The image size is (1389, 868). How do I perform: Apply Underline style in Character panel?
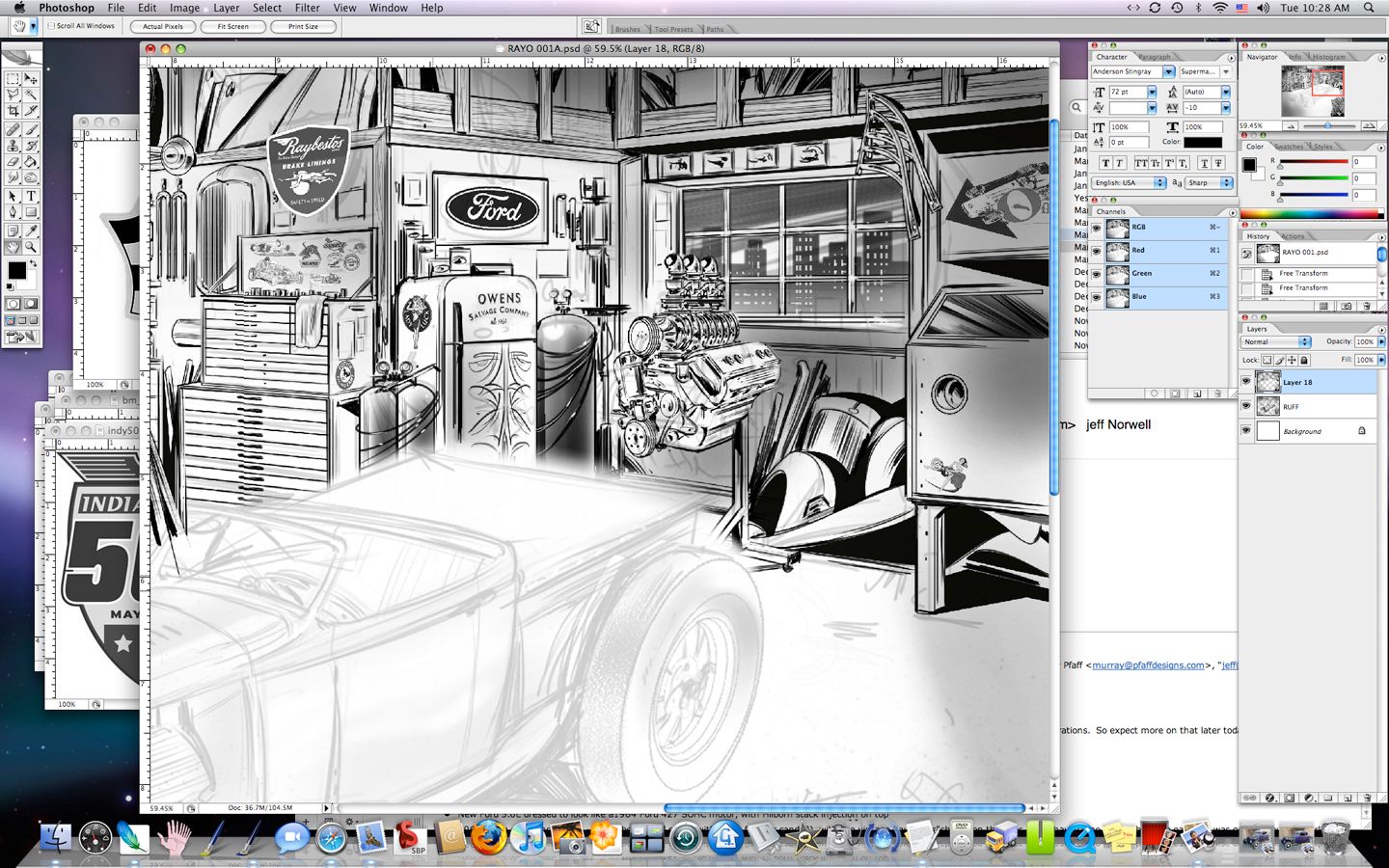click(1205, 163)
